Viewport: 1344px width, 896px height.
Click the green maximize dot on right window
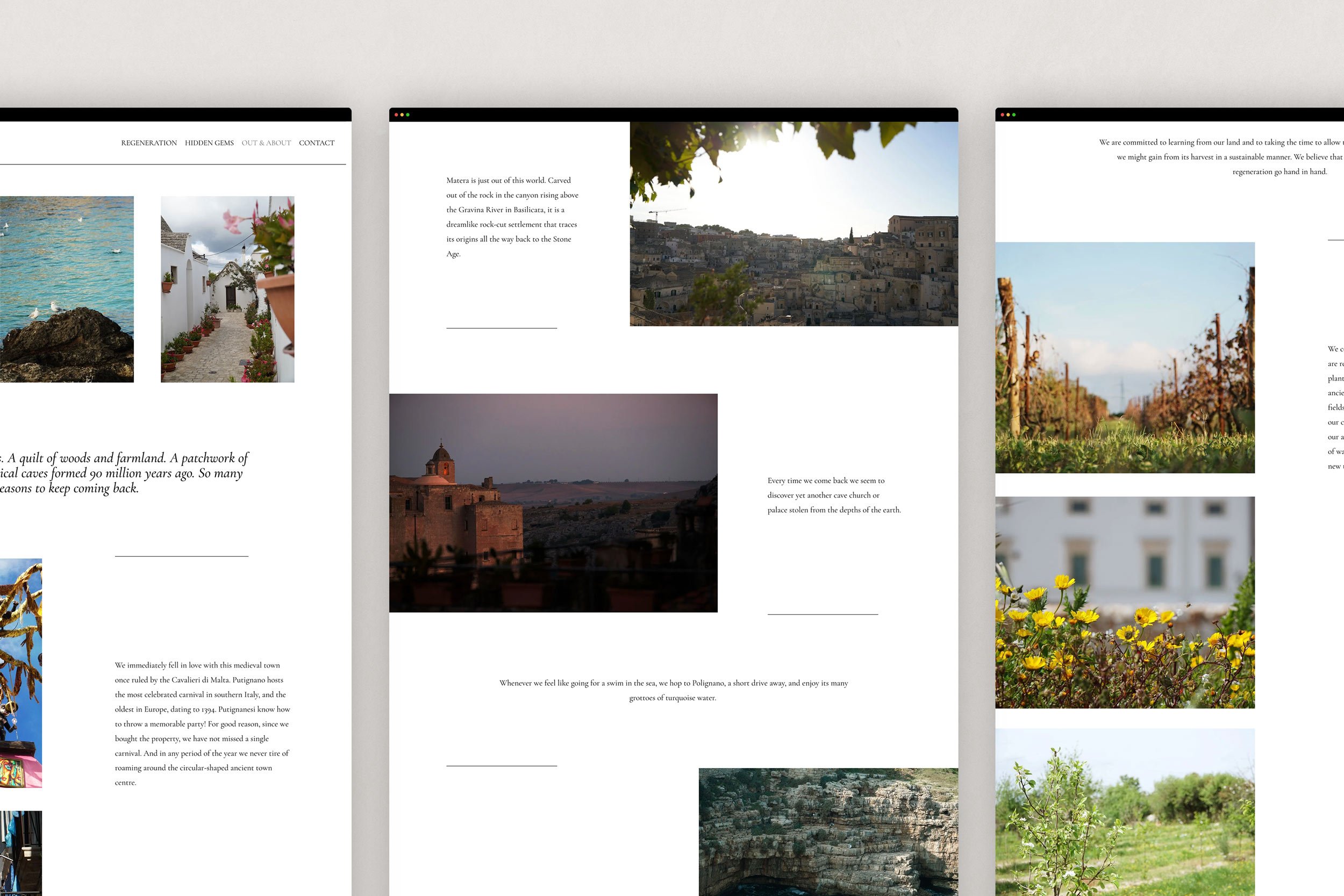pyautogui.click(x=1013, y=115)
